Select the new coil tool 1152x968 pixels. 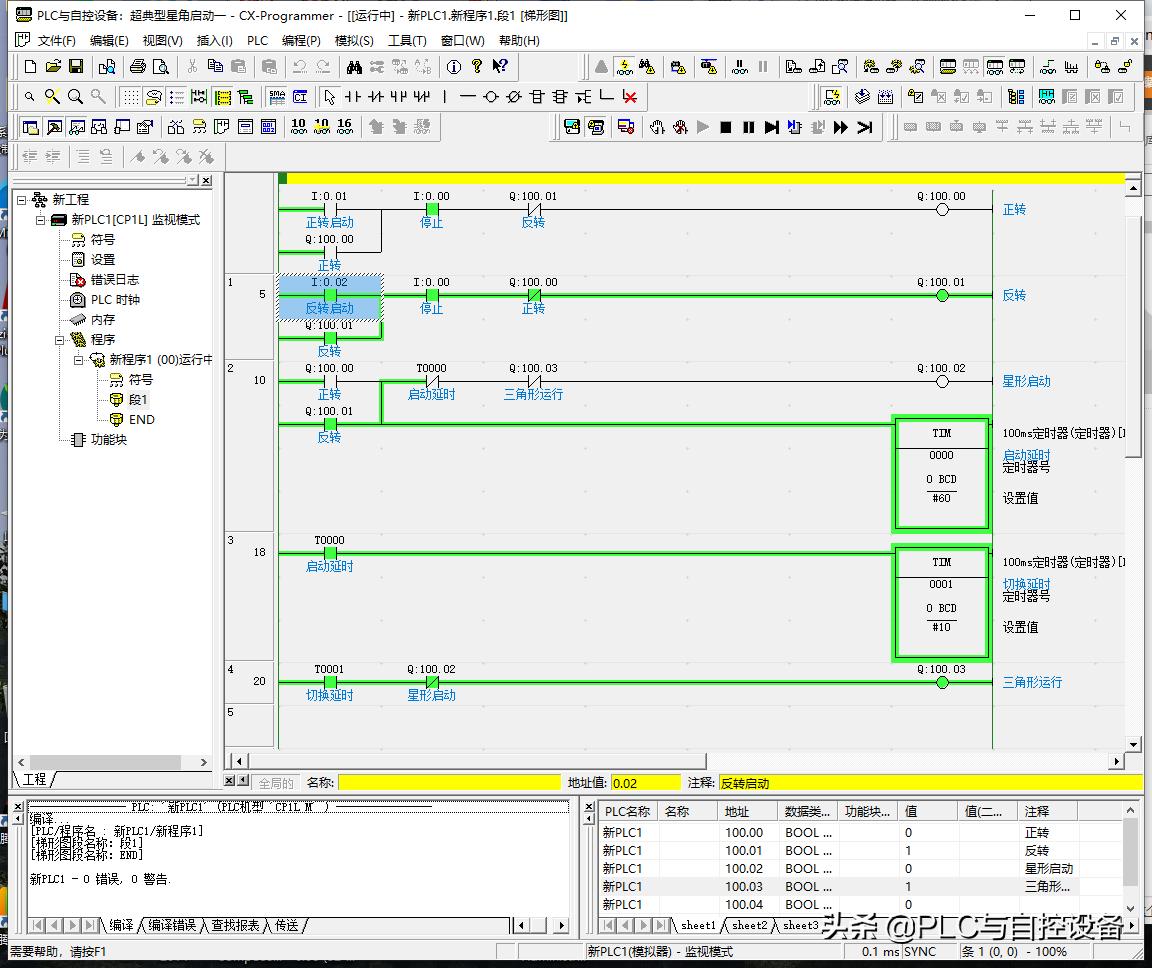point(490,97)
